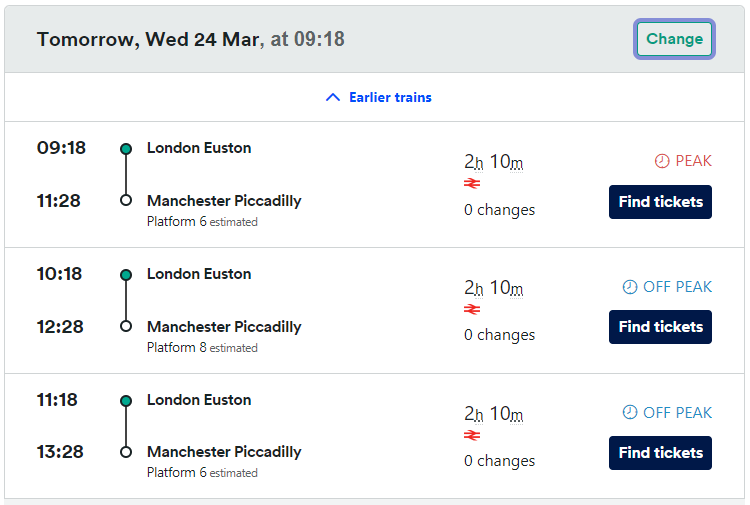The width and height of the screenshot is (750, 505).
Task: Click London Euston on the 11:18 journey
Action: (199, 400)
